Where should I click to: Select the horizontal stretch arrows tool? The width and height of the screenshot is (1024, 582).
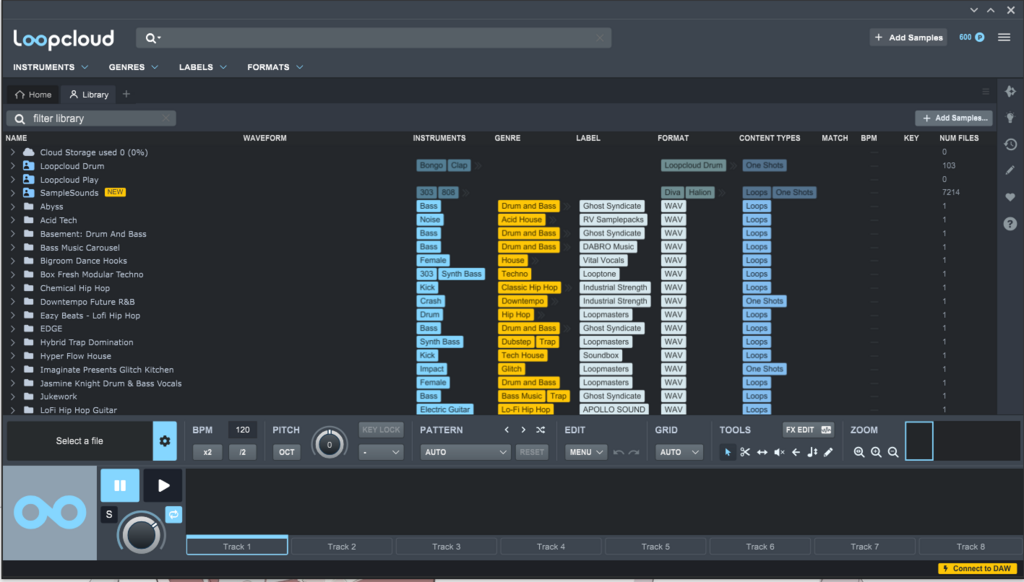(x=762, y=452)
